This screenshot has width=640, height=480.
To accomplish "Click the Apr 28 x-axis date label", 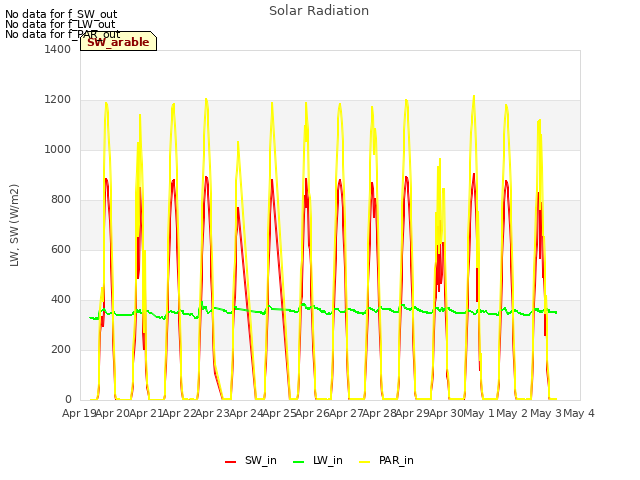I will point(379,413).
